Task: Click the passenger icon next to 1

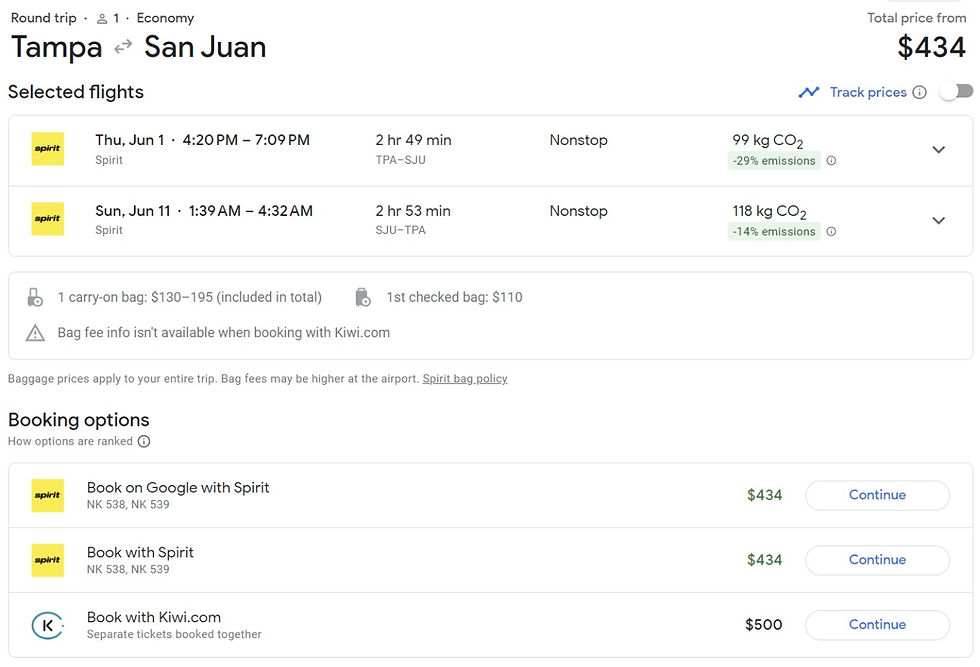Action: pos(102,19)
